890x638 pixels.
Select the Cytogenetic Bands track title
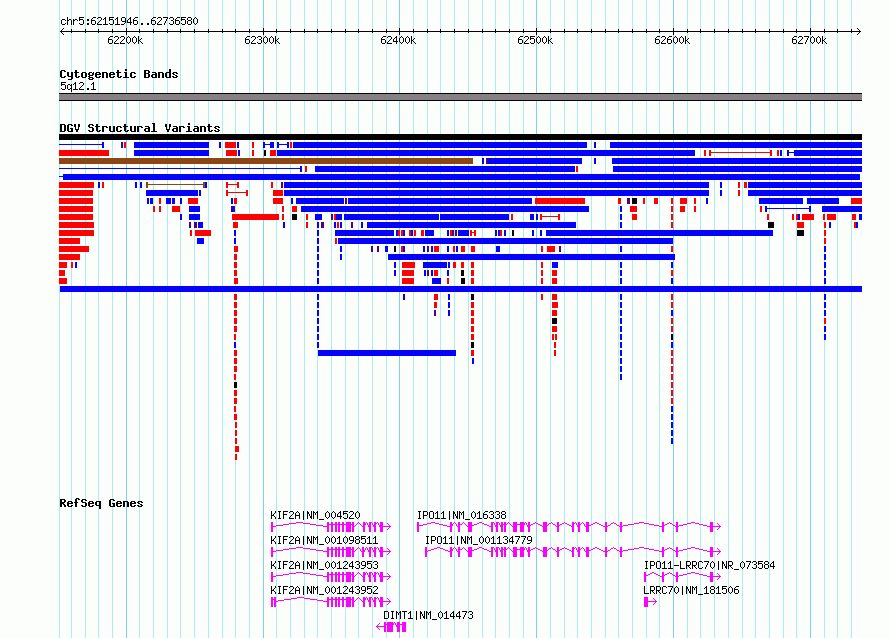click(x=119, y=74)
